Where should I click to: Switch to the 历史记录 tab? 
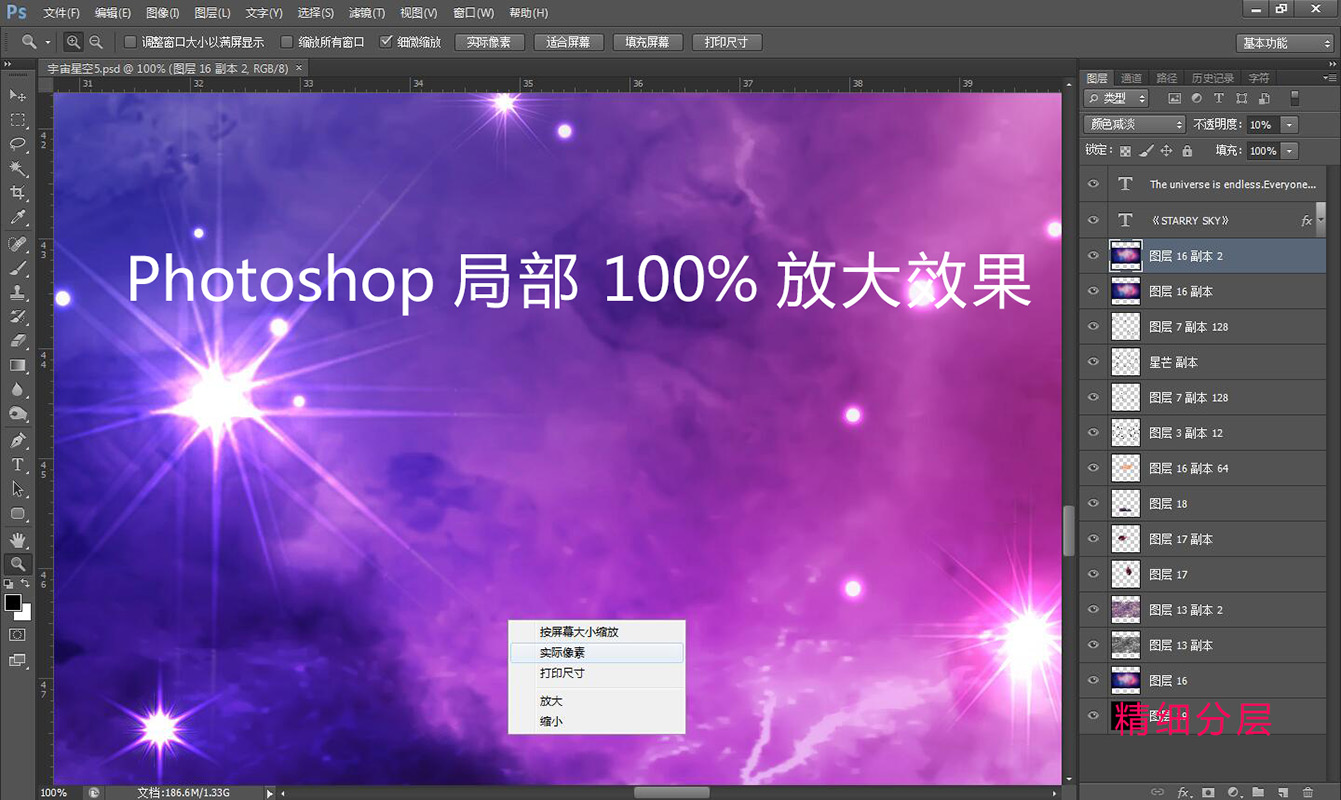pyautogui.click(x=1212, y=78)
